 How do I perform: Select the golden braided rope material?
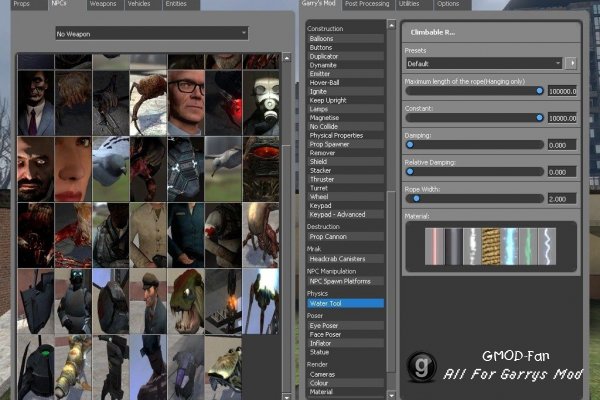click(x=491, y=246)
